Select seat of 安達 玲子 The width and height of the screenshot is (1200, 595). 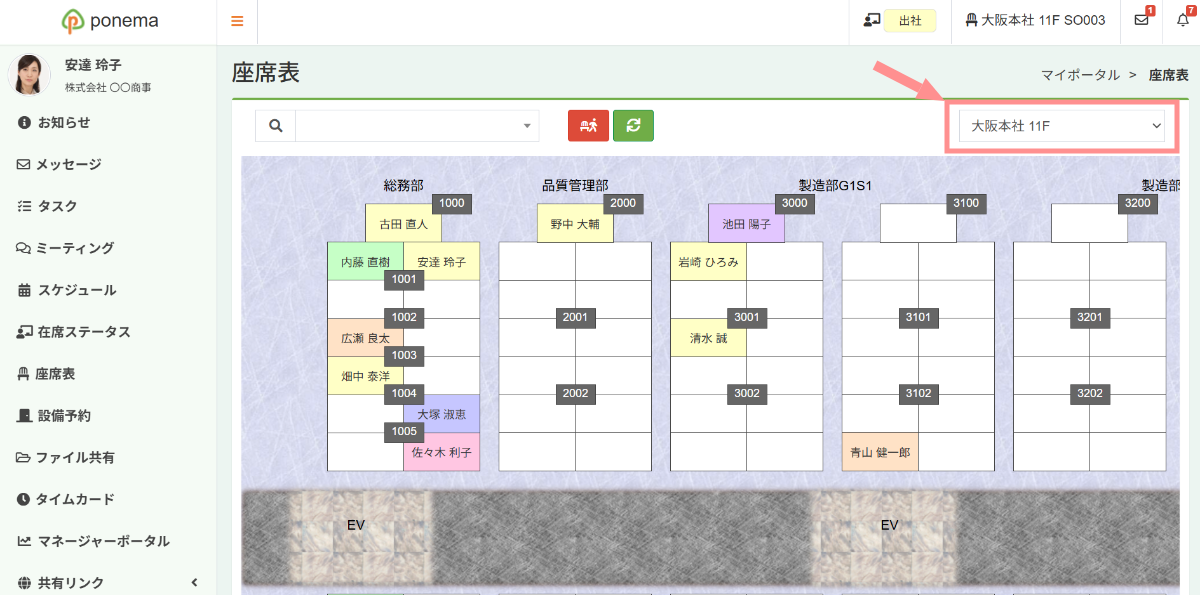point(441,262)
